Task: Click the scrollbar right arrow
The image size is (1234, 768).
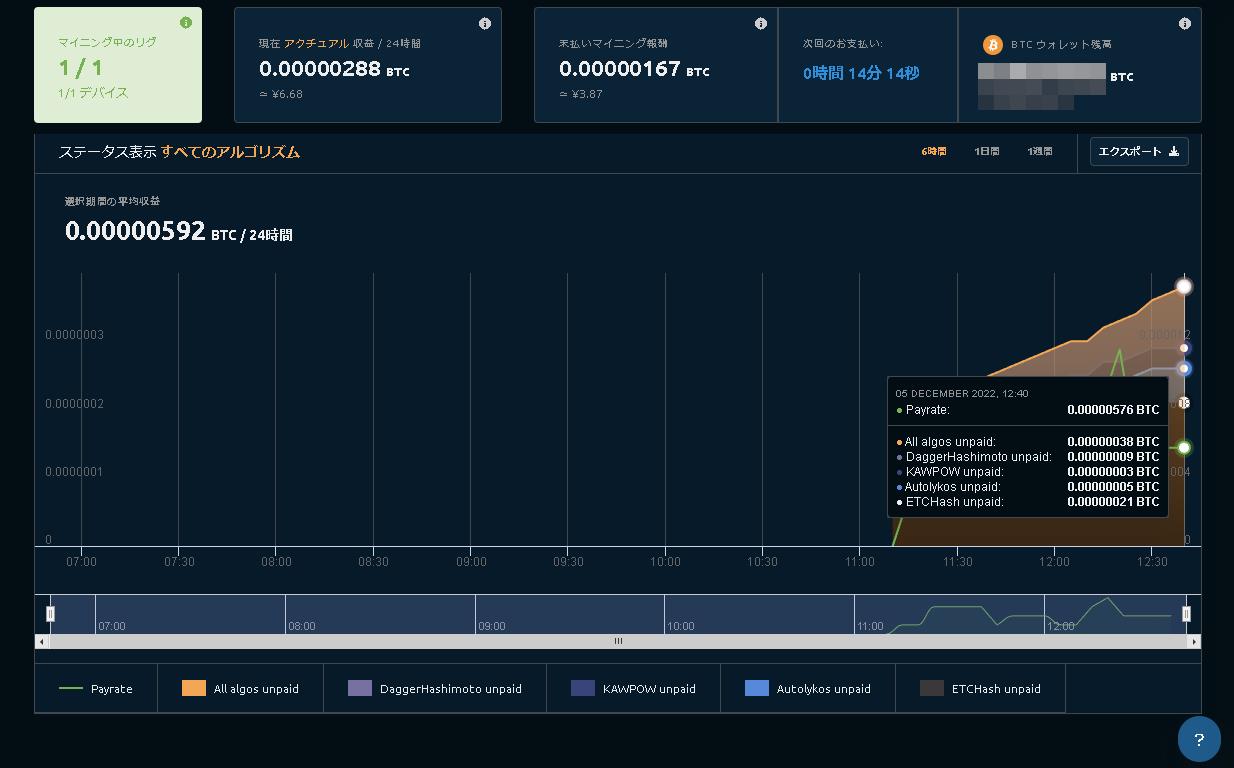Action: click(1194, 641)
